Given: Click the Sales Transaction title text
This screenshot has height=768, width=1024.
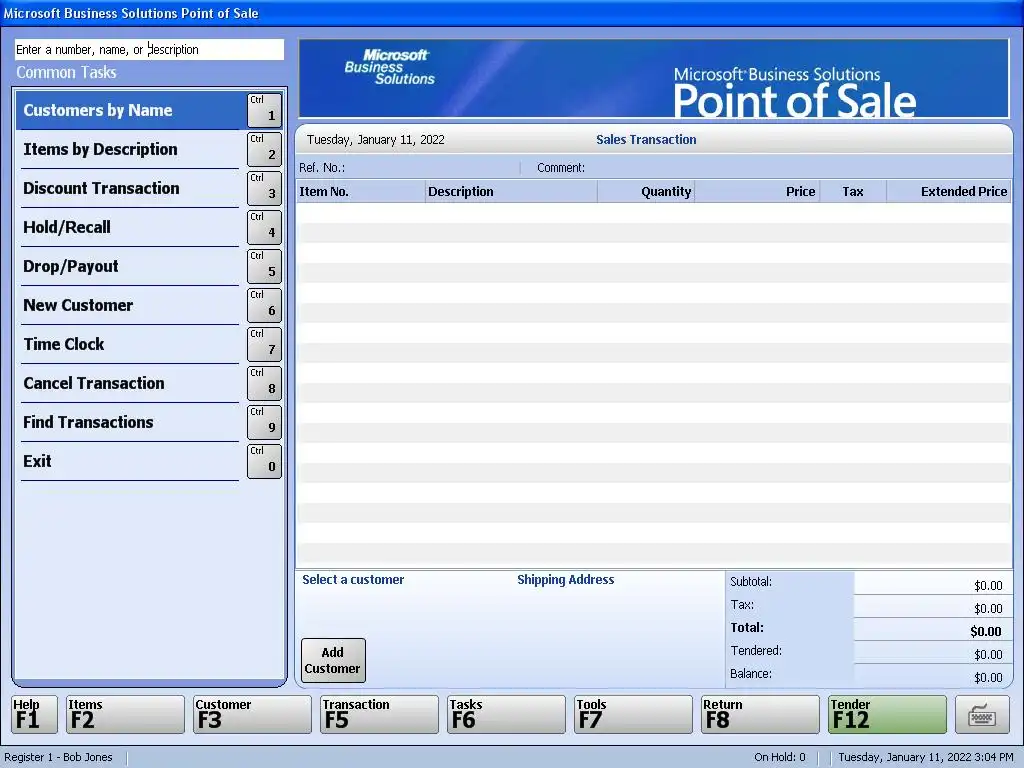Looking at the screenshot, I should tap(646, 139).
